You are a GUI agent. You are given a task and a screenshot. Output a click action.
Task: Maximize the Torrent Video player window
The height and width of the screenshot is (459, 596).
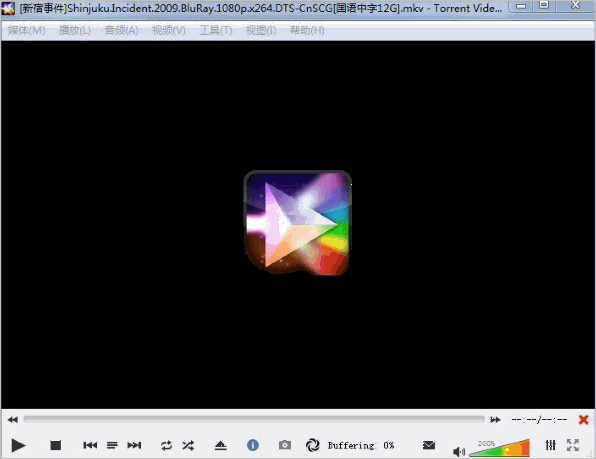pos(544,5)
